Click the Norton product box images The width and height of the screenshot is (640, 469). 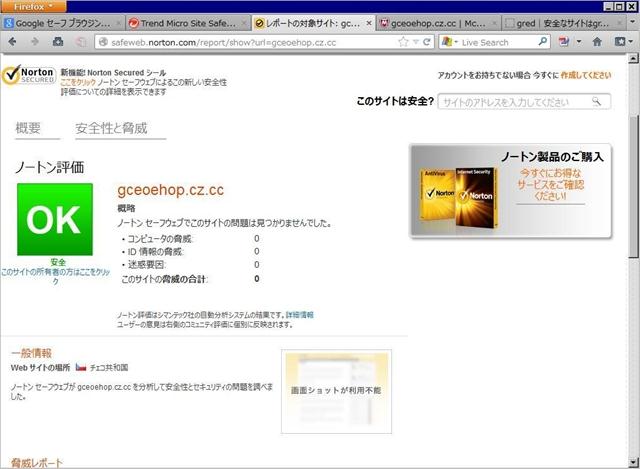pyautogui.click(x=459, y=197)
